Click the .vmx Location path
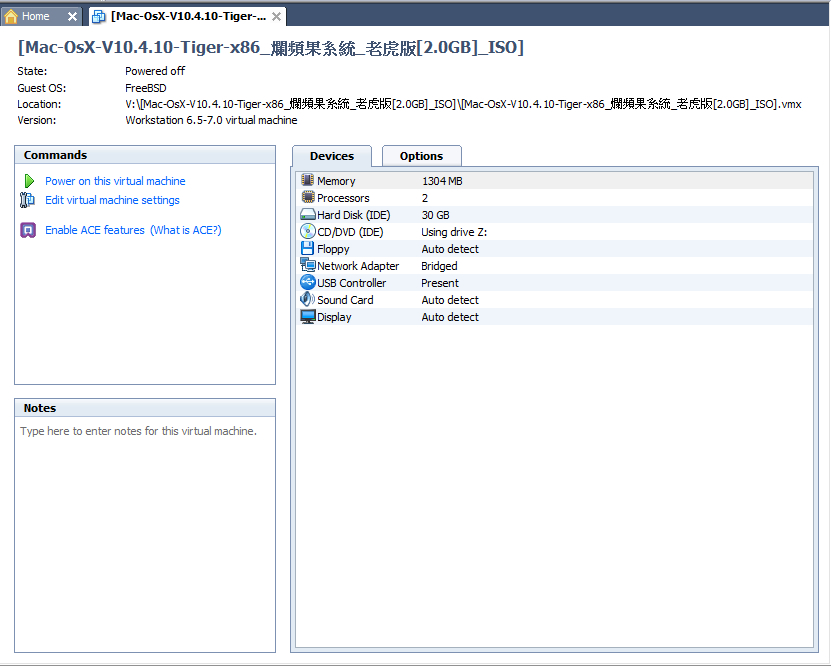 coord(463,104)
